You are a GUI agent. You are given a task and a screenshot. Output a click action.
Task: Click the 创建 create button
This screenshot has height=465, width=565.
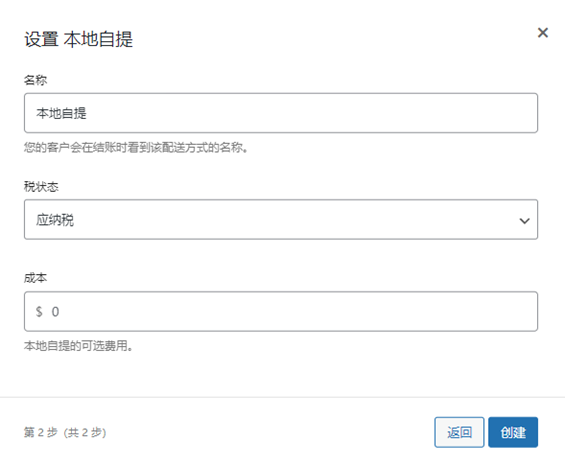[513, 432]
